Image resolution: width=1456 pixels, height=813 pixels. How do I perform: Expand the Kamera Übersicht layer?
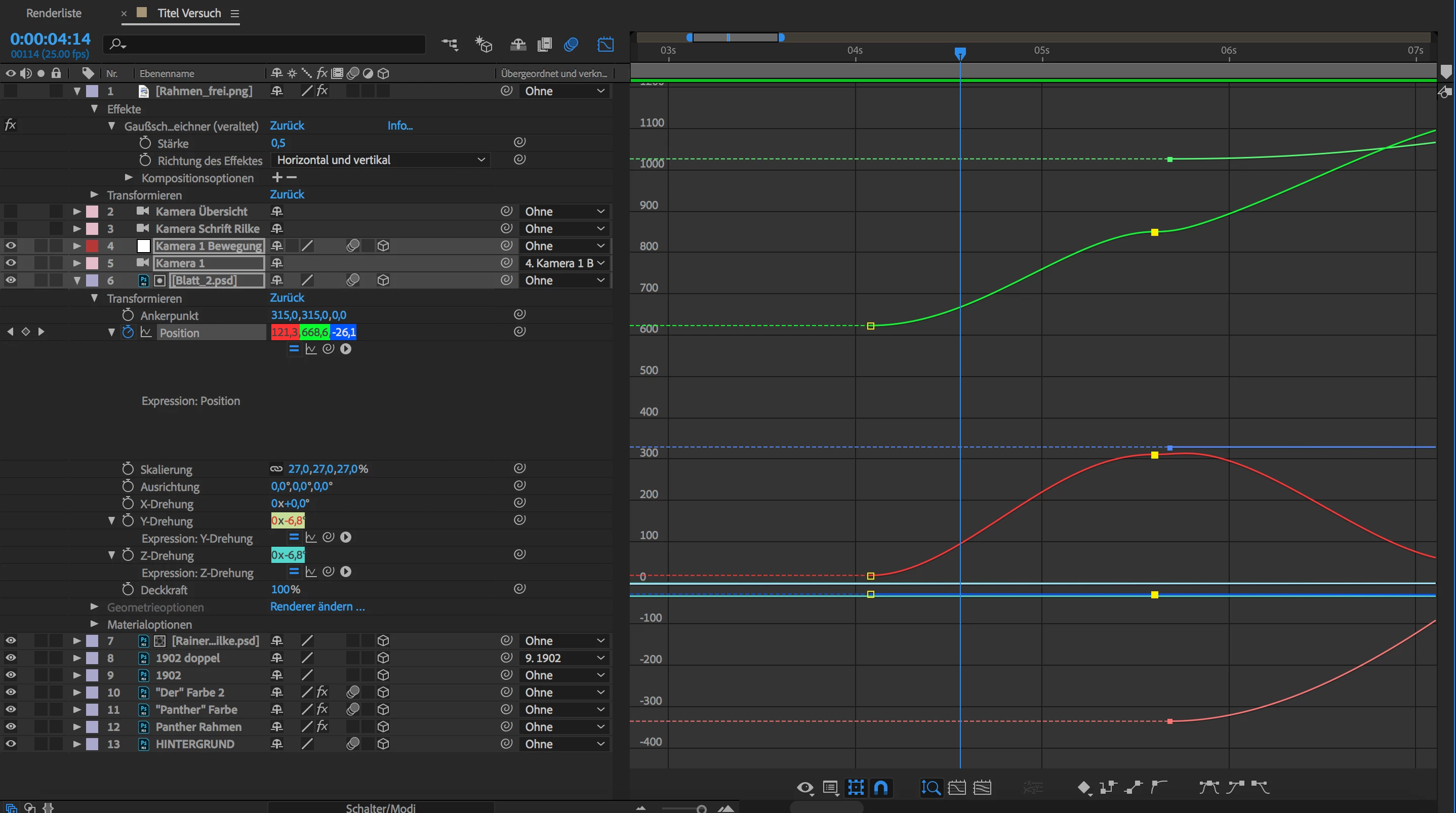[x=77, y=212]
